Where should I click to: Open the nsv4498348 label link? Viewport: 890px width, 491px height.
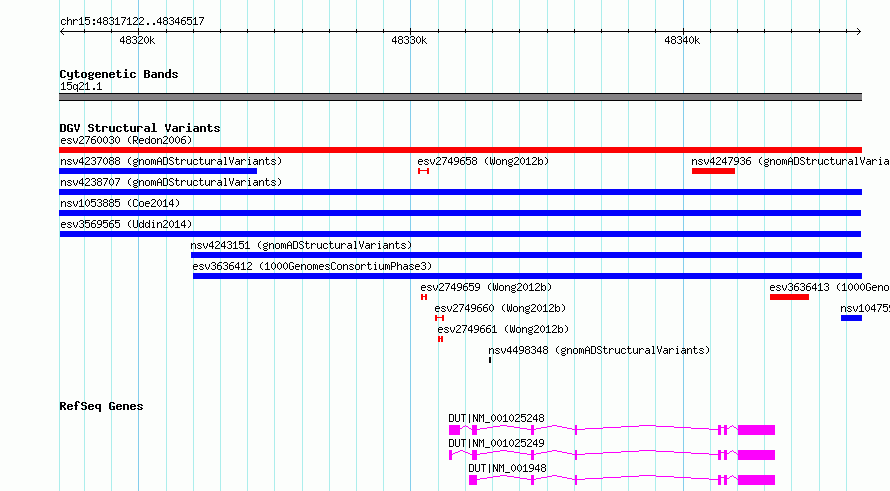coord(599,350)
